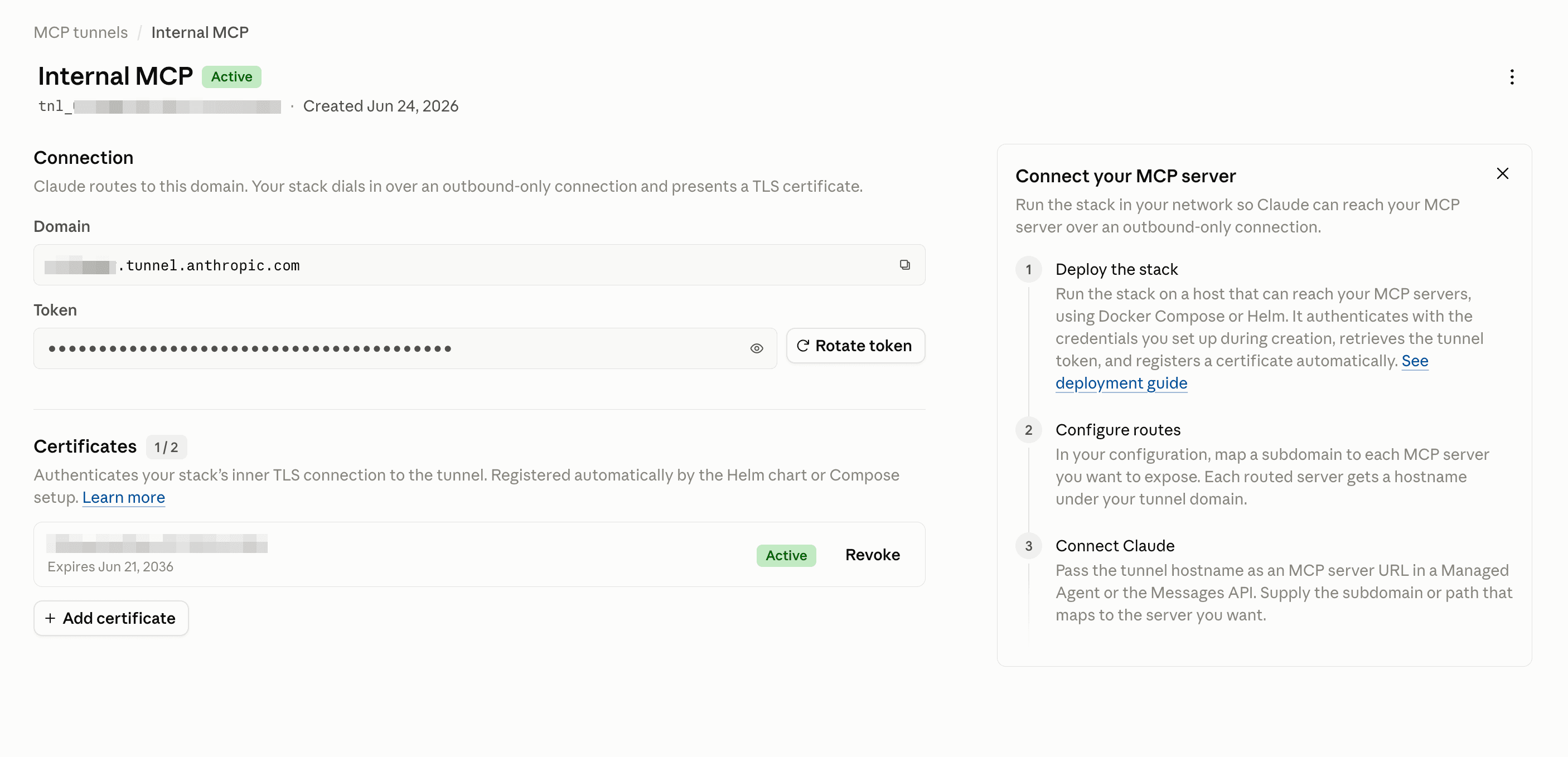The height and width of the screenshot is (757, 1568).
Task: Click the Connect your MCP server heading
Action: tap(1125, 176)
